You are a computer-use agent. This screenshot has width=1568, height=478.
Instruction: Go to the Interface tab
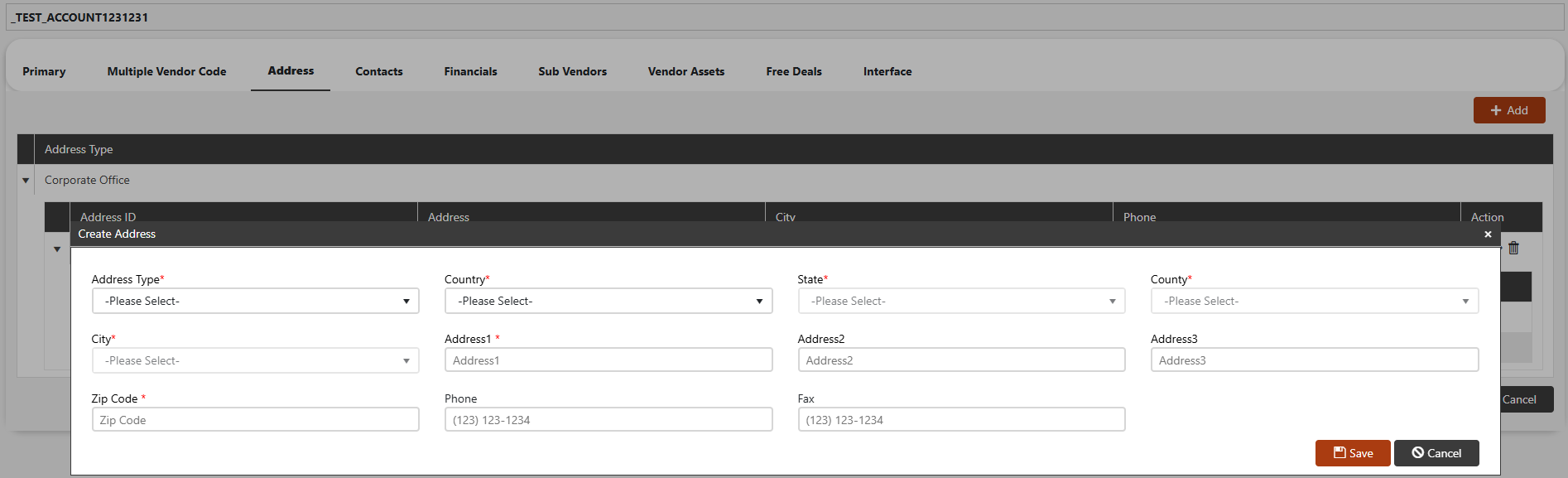pyautogui.click(x=887, y=71)
